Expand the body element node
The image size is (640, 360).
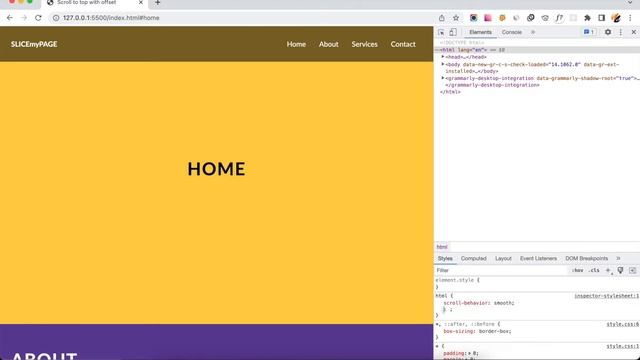443,64
